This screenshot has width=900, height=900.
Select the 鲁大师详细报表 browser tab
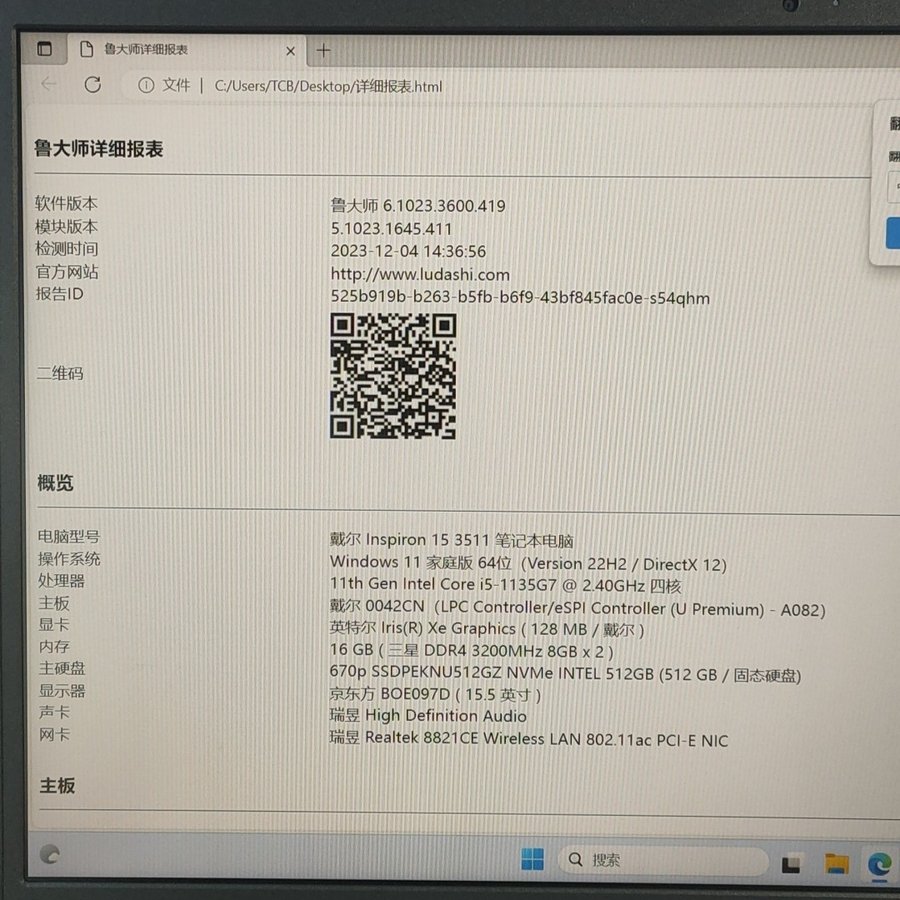tap(187, 50)
